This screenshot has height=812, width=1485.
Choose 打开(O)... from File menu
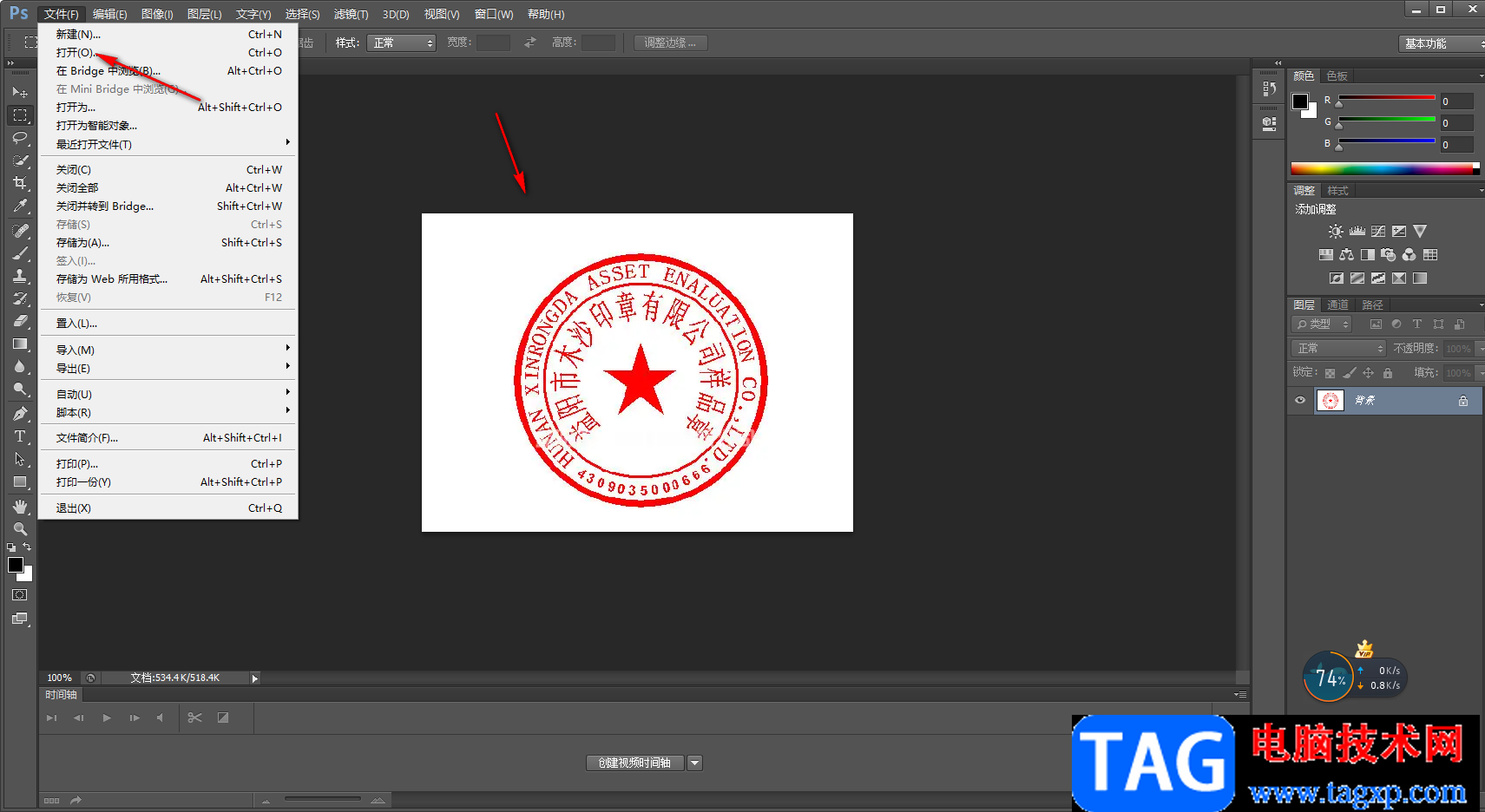168,53
